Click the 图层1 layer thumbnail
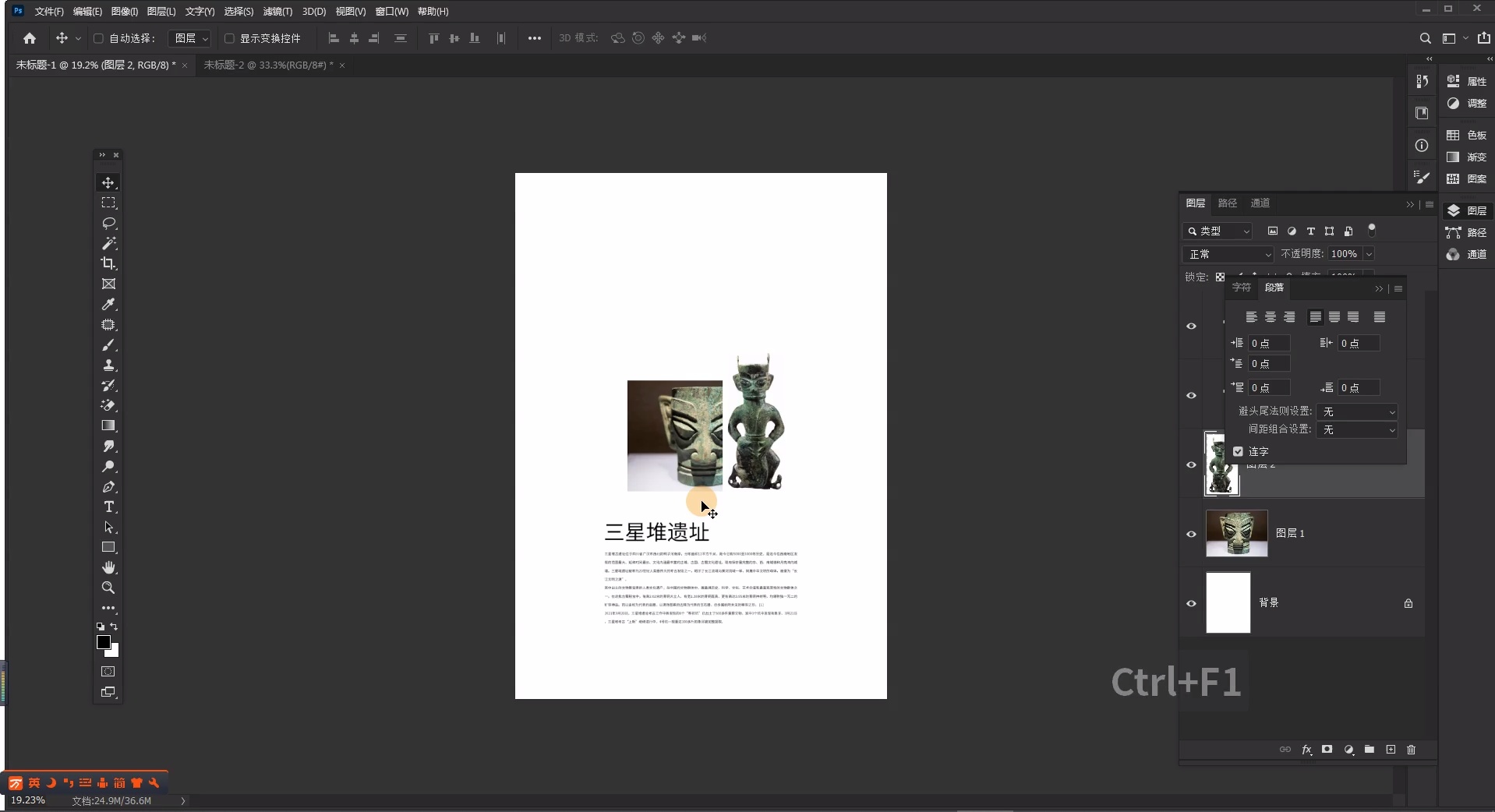 [x=1237, y=535]
